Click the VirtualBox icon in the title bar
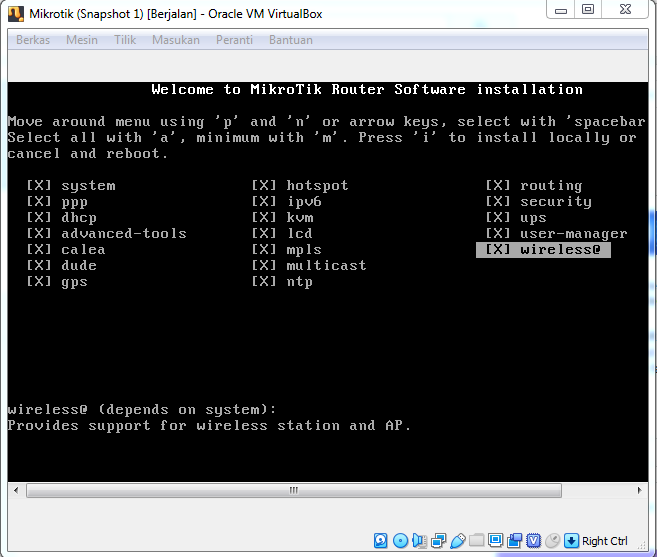 click(x=16, y=14)
